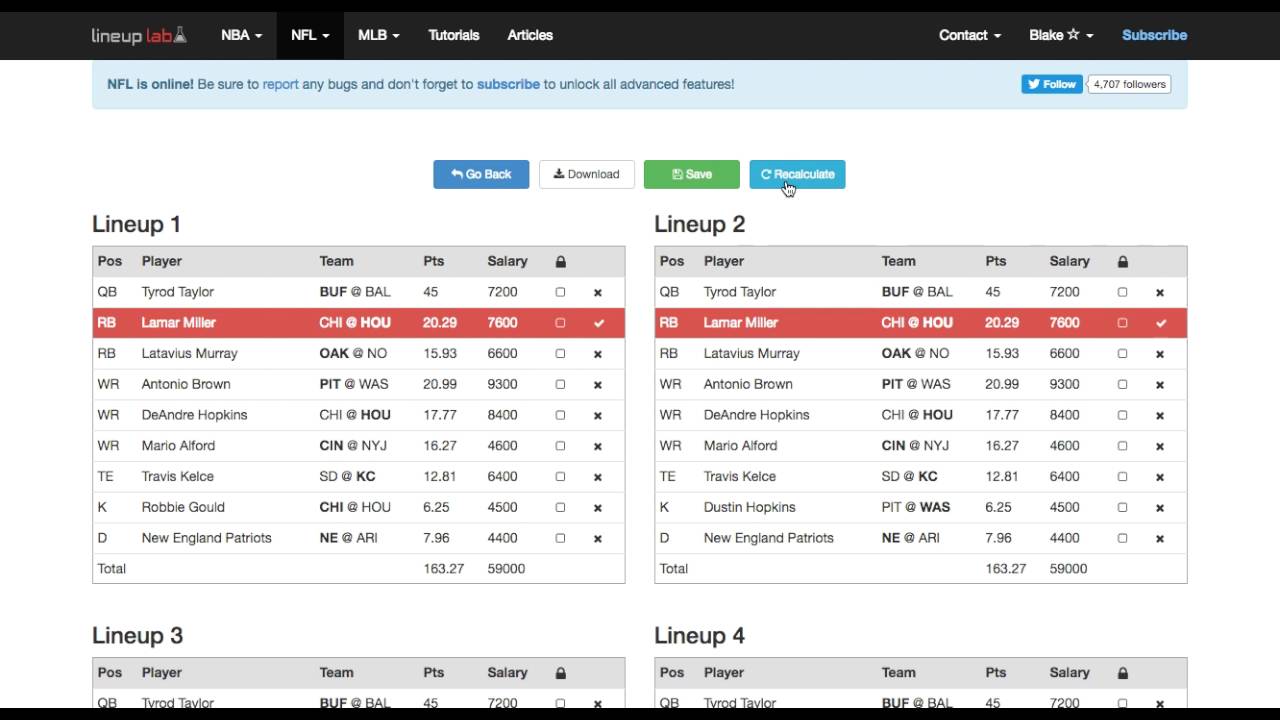The image size is (1280, 720).
Task: Remove Mario Alford from Lineup 1
Action: pyautogui.click(x=598, y=447)
